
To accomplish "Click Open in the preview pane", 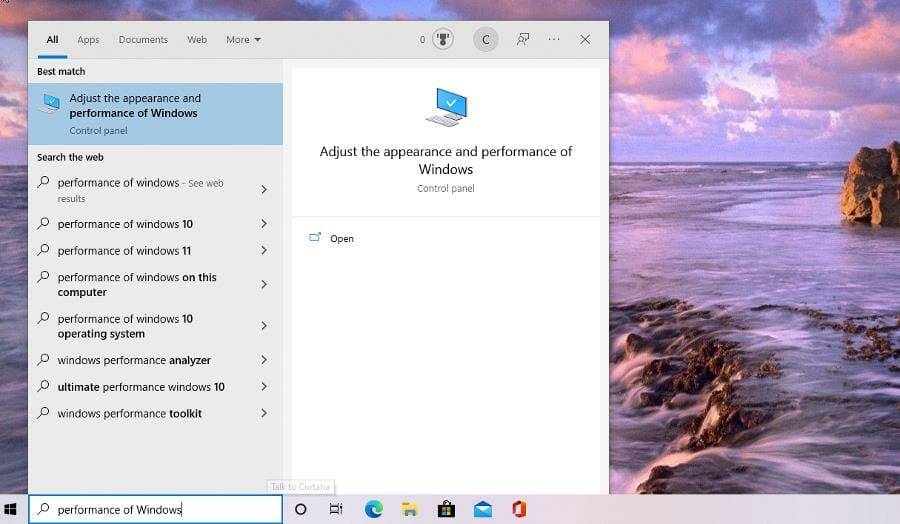I will (341, 239).
